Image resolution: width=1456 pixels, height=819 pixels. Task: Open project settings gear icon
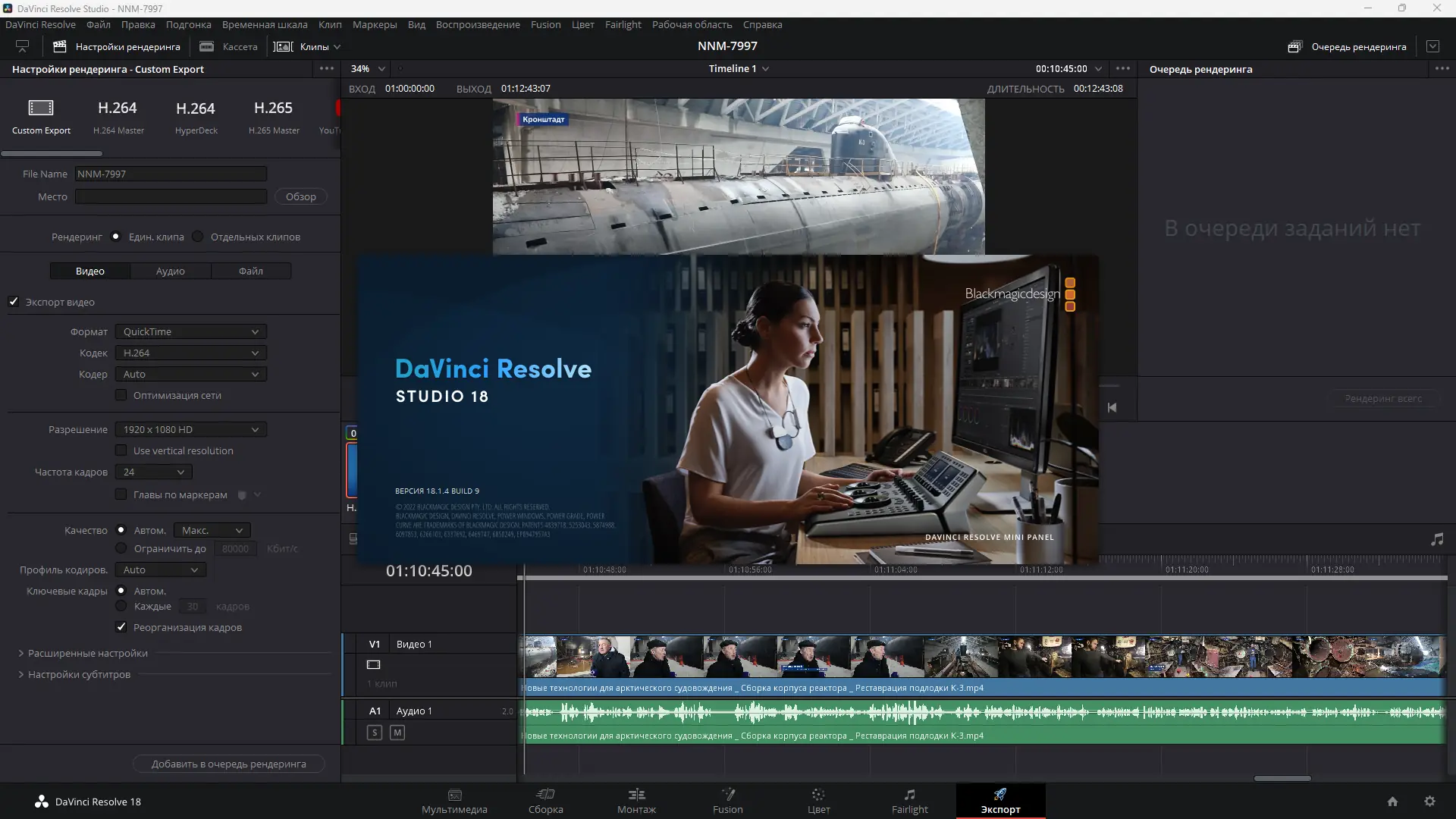click(1429, 802)
